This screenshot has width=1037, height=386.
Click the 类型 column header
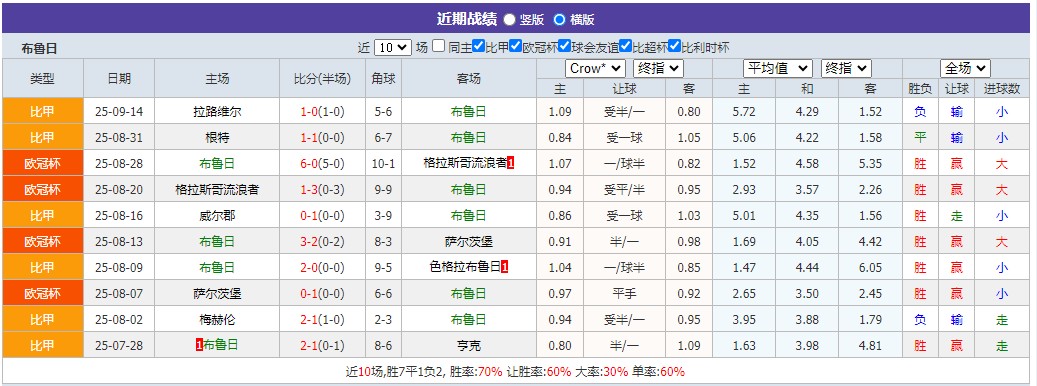(x=42, y=79)
